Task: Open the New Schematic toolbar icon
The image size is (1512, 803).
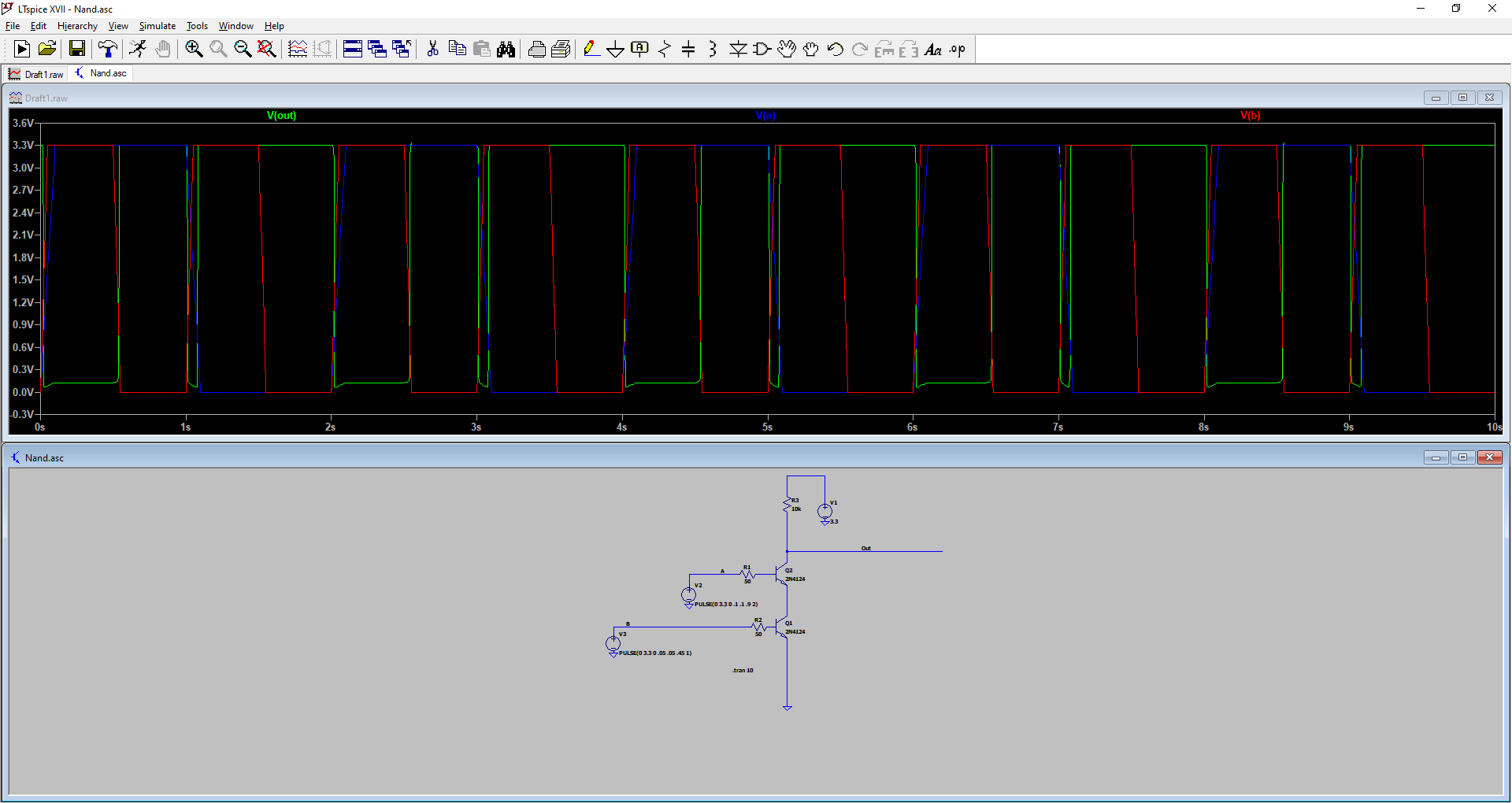Action: point(22,49)
